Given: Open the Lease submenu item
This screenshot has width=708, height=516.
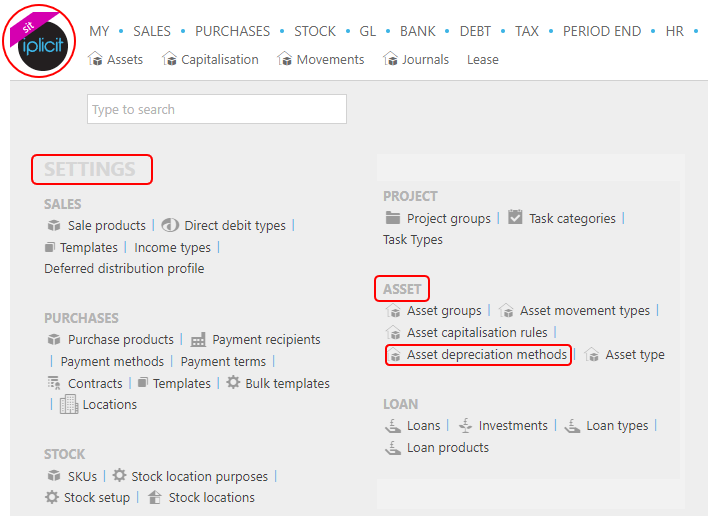Looking at the screenshot, I should 483,60.
